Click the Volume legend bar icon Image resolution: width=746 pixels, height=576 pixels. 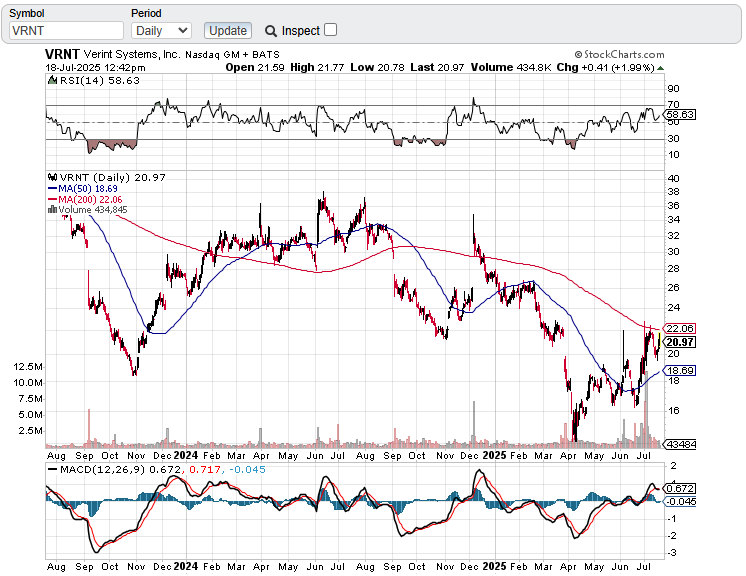pos(51,210)
